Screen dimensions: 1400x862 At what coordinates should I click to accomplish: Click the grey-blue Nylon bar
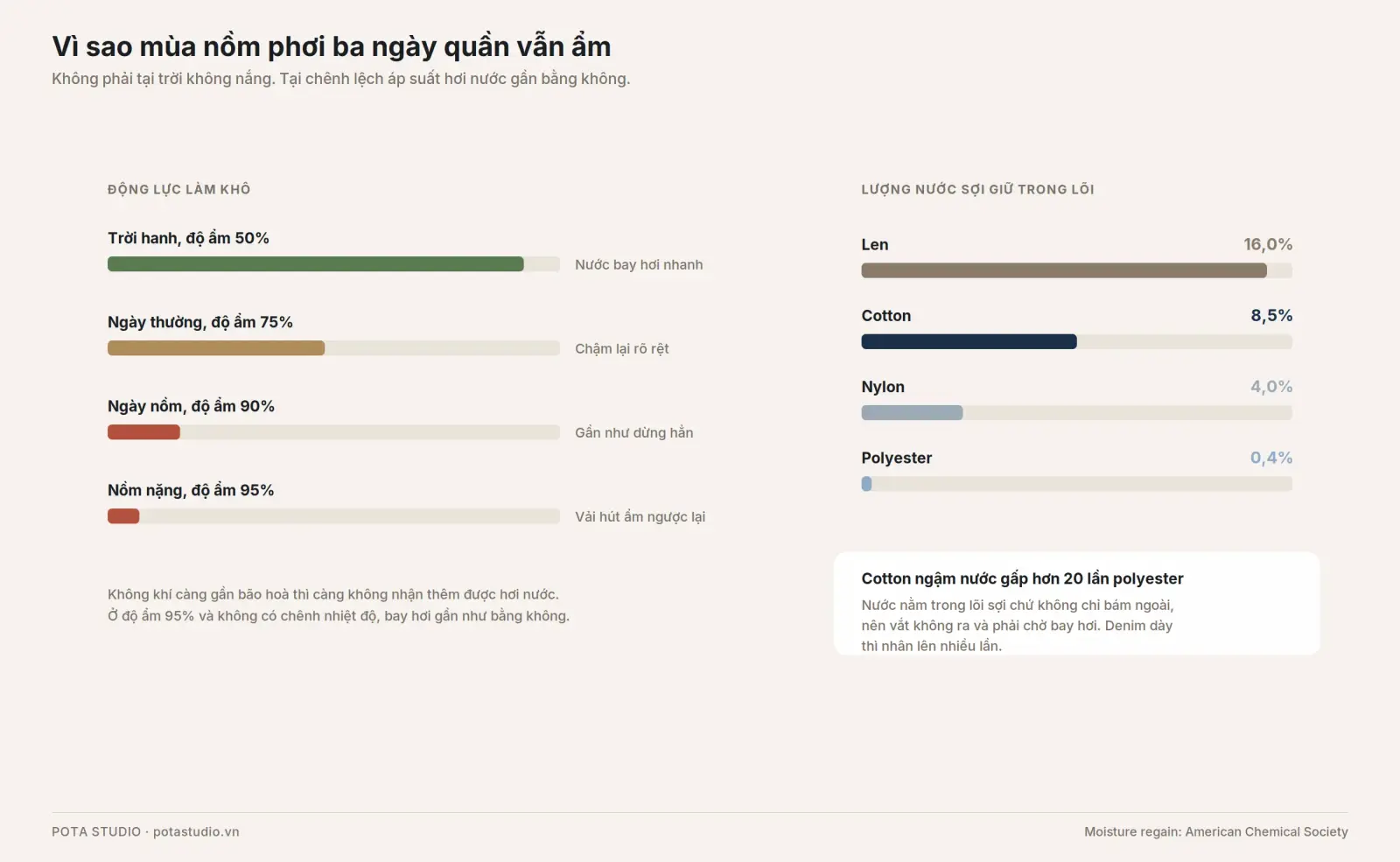pos(912,412)
